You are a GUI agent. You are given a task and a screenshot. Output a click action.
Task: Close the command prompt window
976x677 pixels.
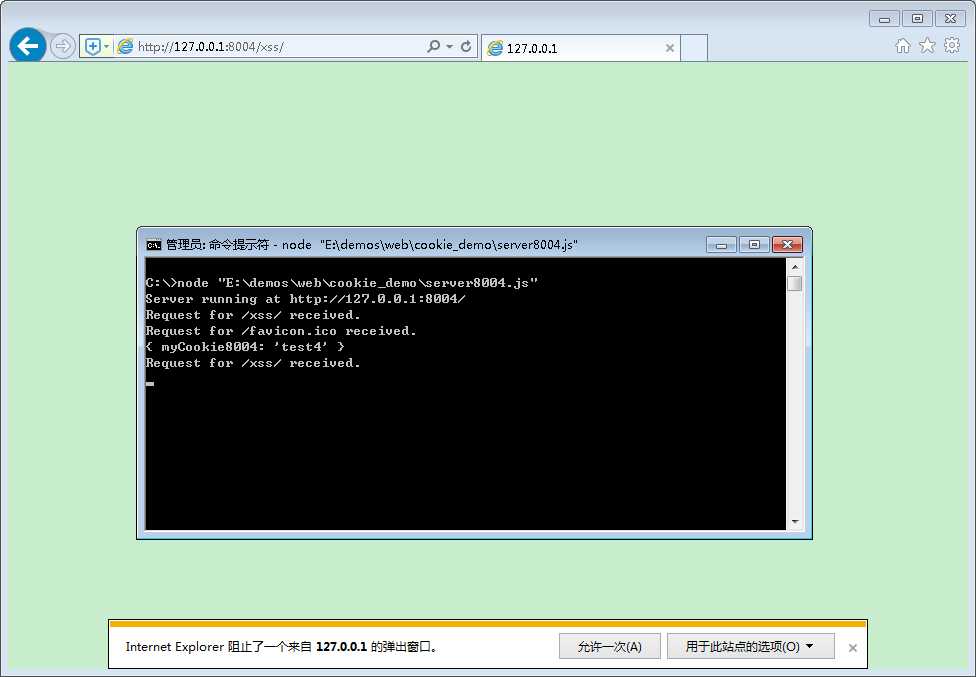point(787,245)
